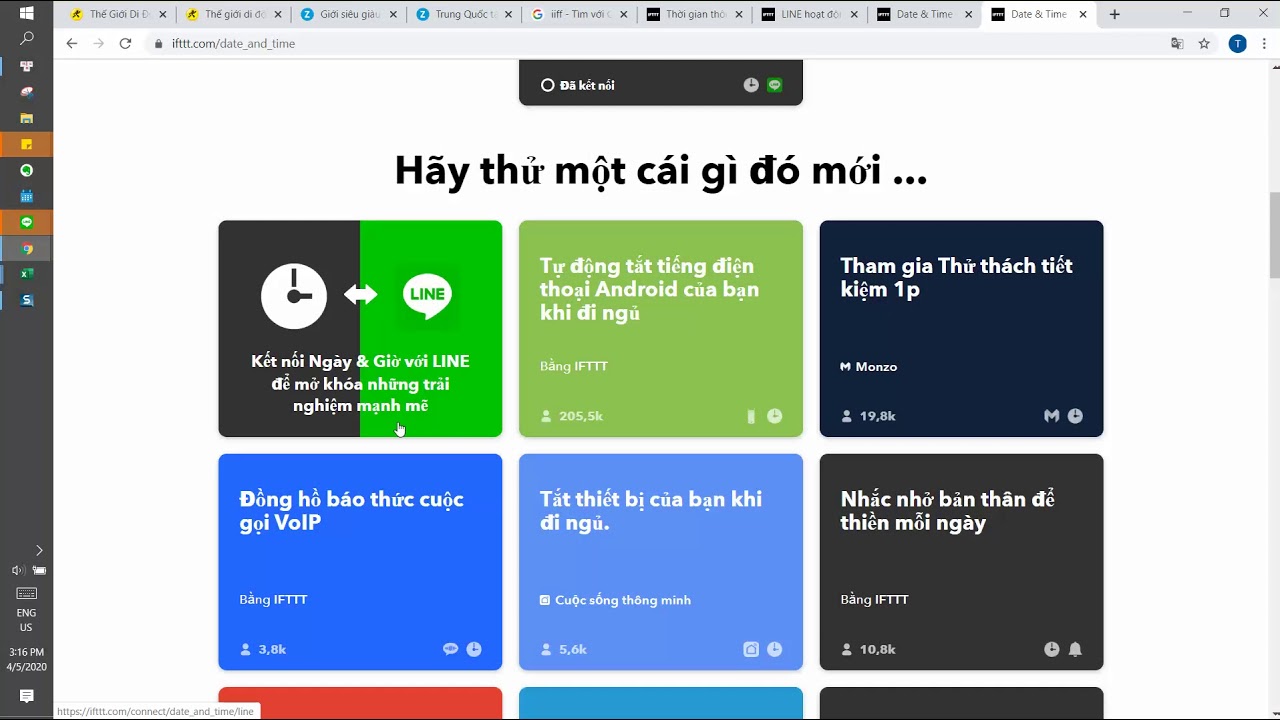Screen dimensions: 1280x720
Task: Click notification bell on the meditation card
Action: pyautogui.click(x=1075, y=649)
